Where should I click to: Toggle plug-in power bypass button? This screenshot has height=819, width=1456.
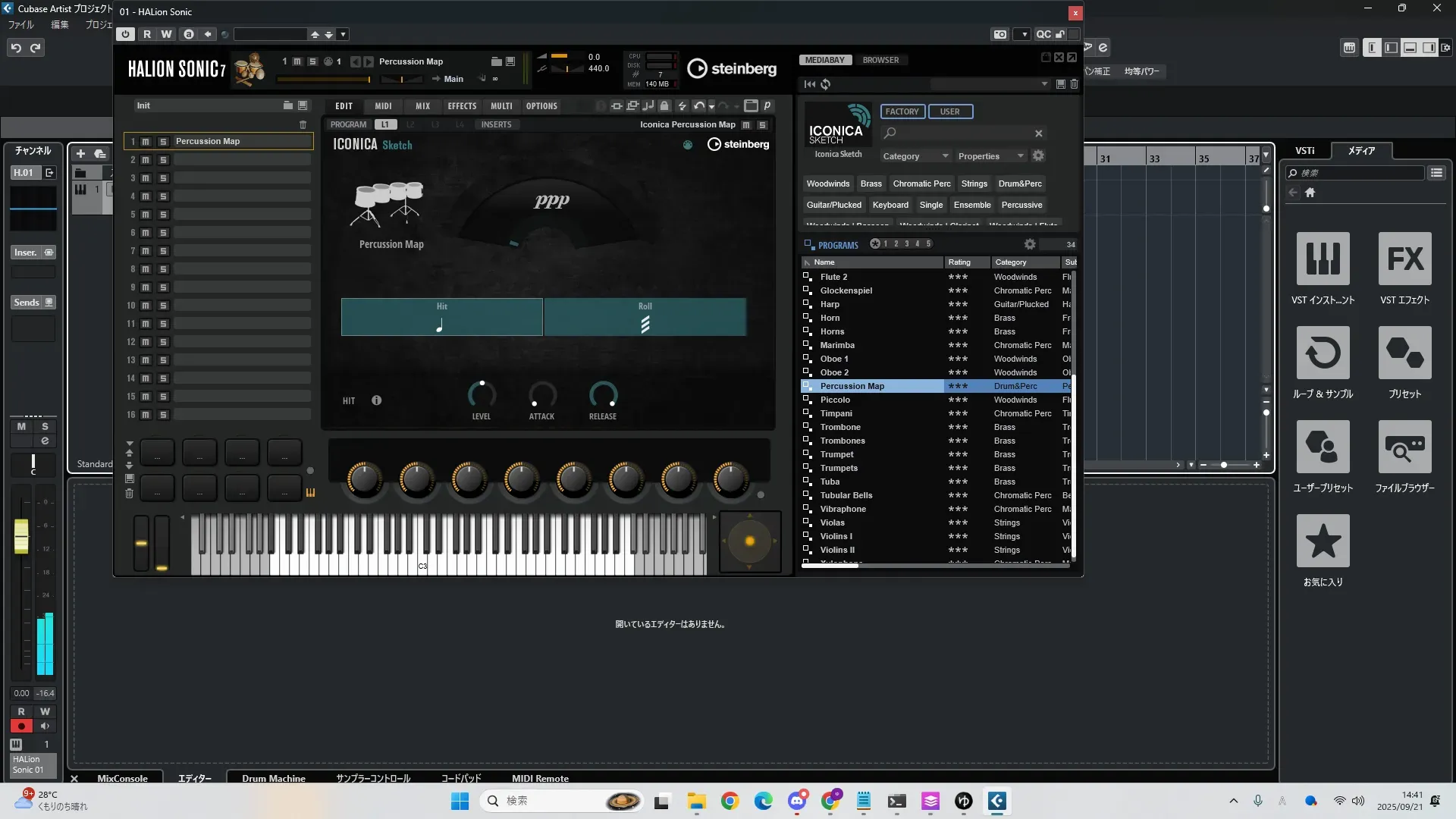pyautogui.click(x=126, y=34)
